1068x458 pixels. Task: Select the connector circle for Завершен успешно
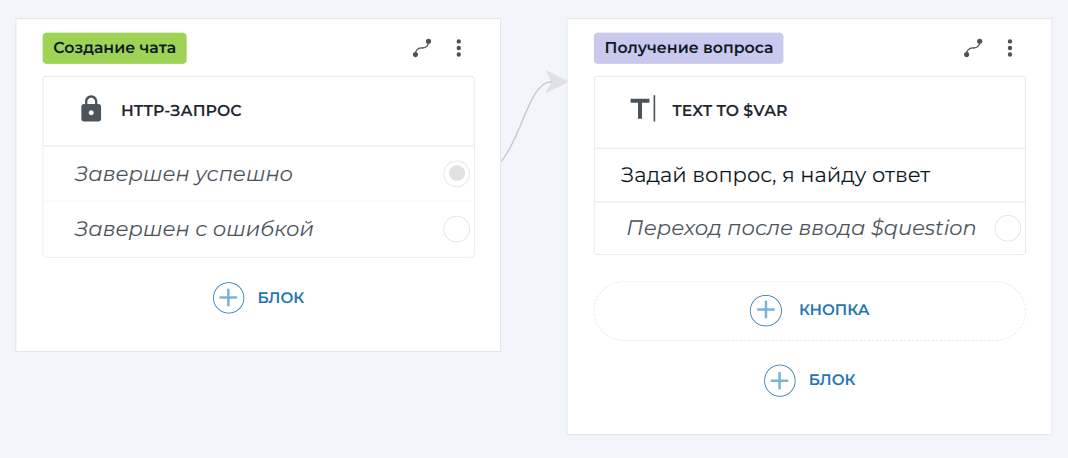(456, 174)
